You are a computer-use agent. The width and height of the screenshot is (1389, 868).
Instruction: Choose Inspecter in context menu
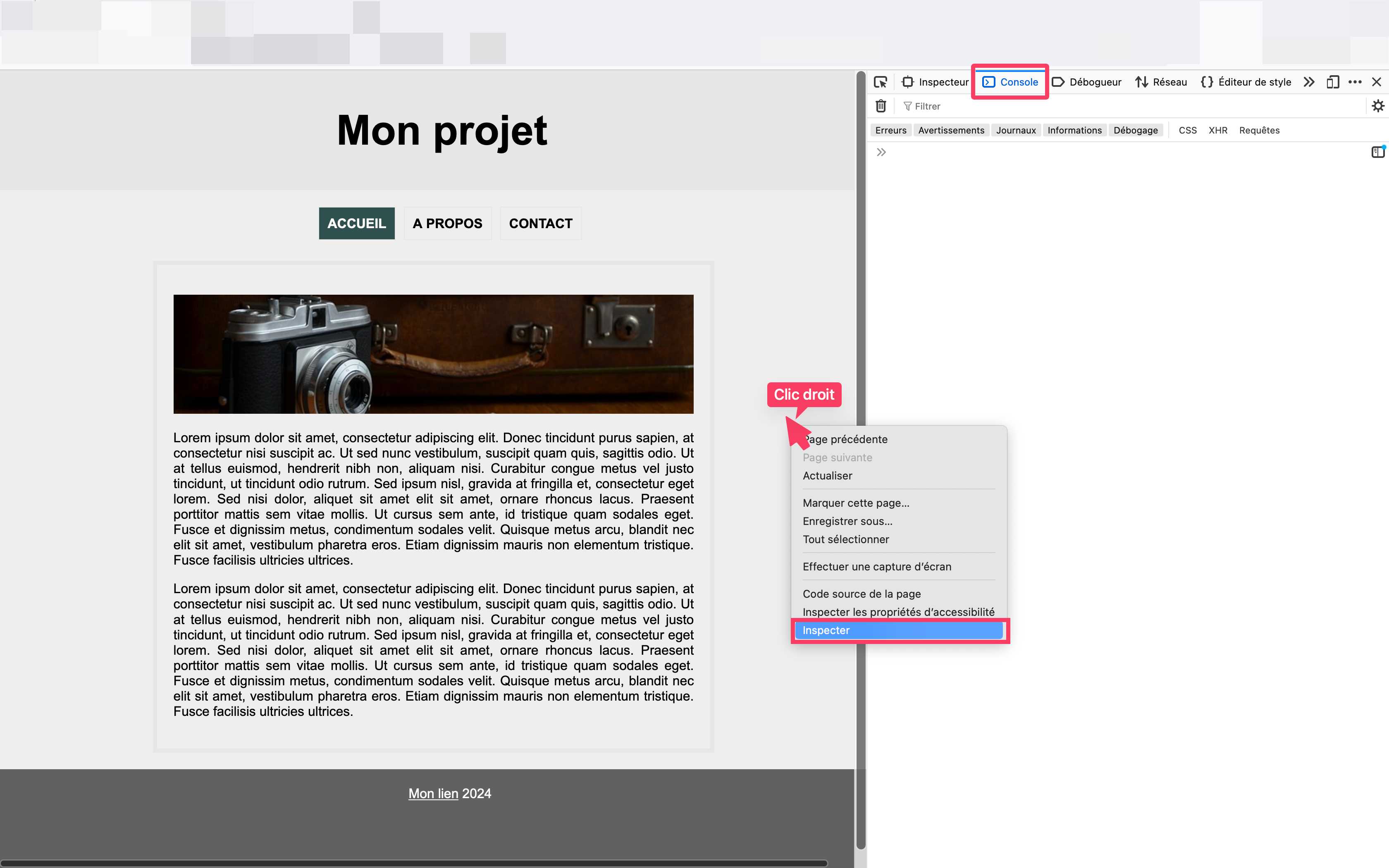(x=898, y=630)
